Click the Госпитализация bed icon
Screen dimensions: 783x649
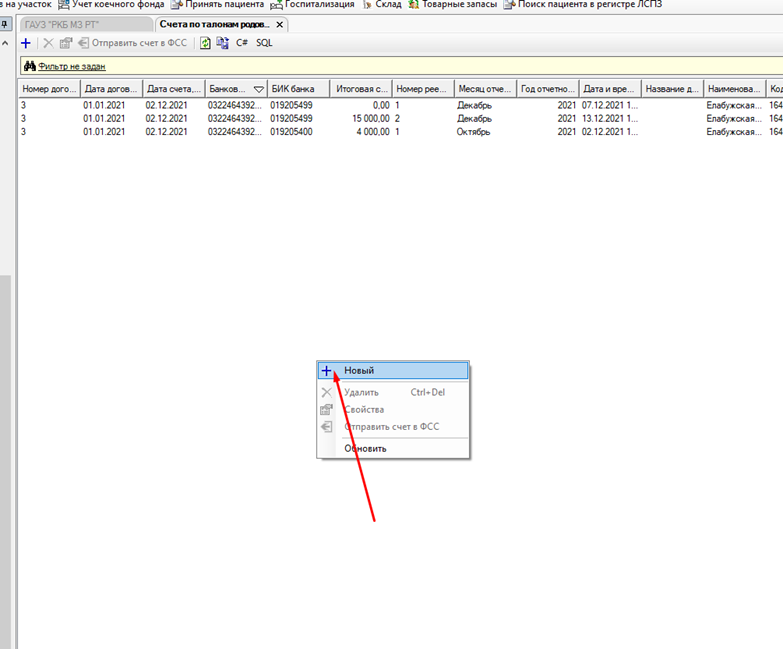pos(276,5)
